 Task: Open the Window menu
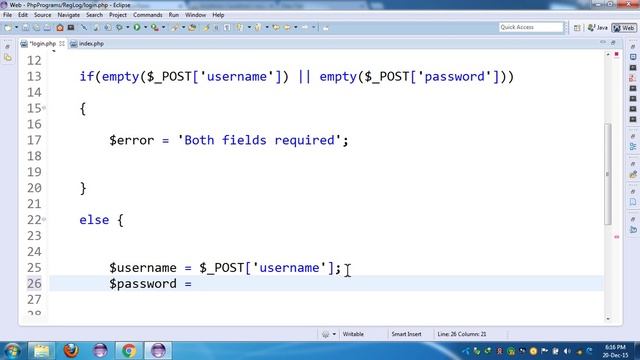(x=196, y=15)
